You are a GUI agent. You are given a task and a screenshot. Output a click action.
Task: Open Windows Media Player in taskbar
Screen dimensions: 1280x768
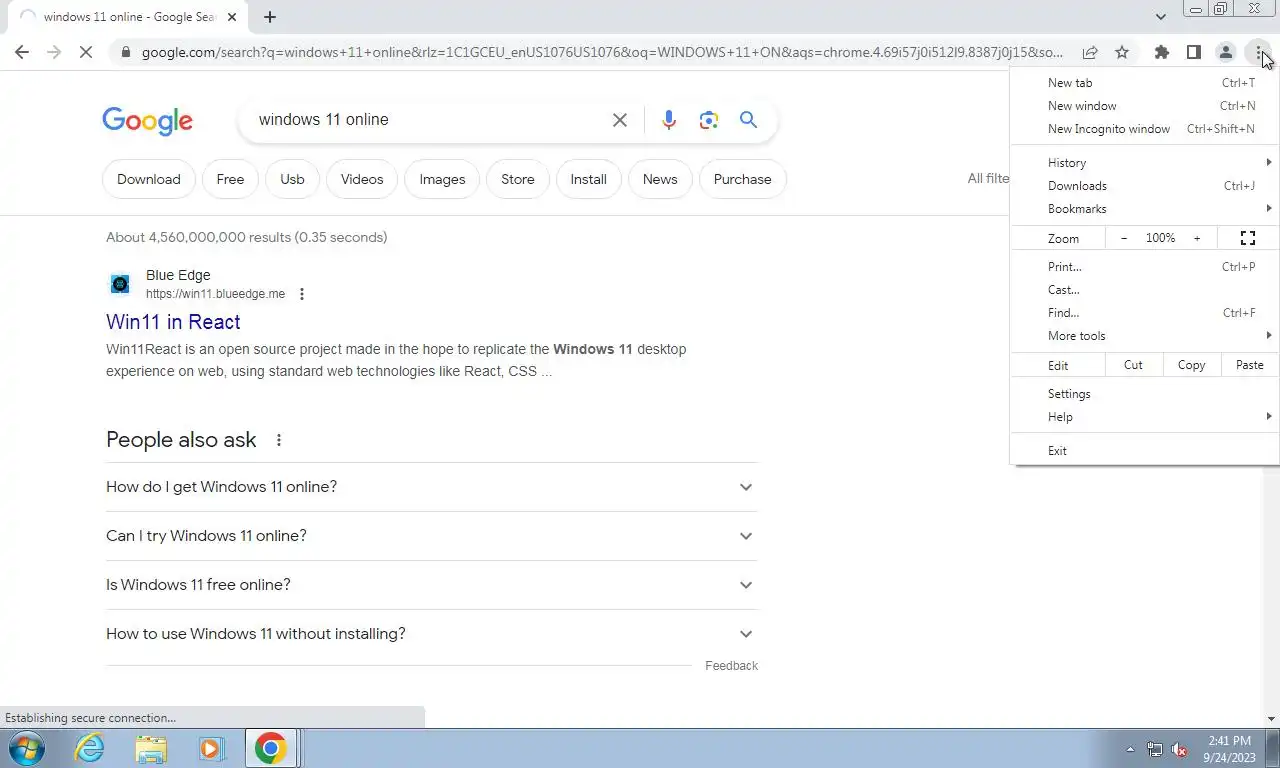tap(211, 748)
